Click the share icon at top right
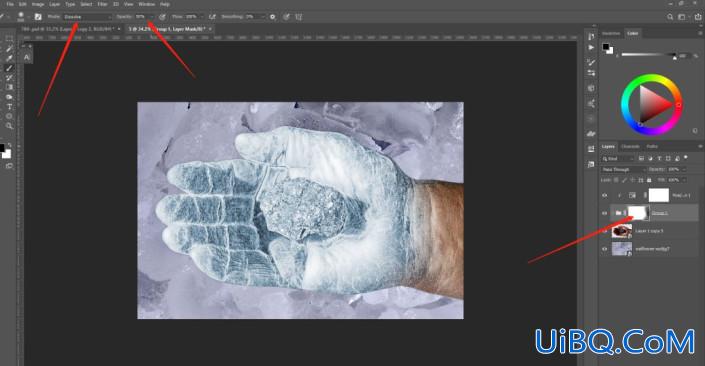 pos(698,17)
